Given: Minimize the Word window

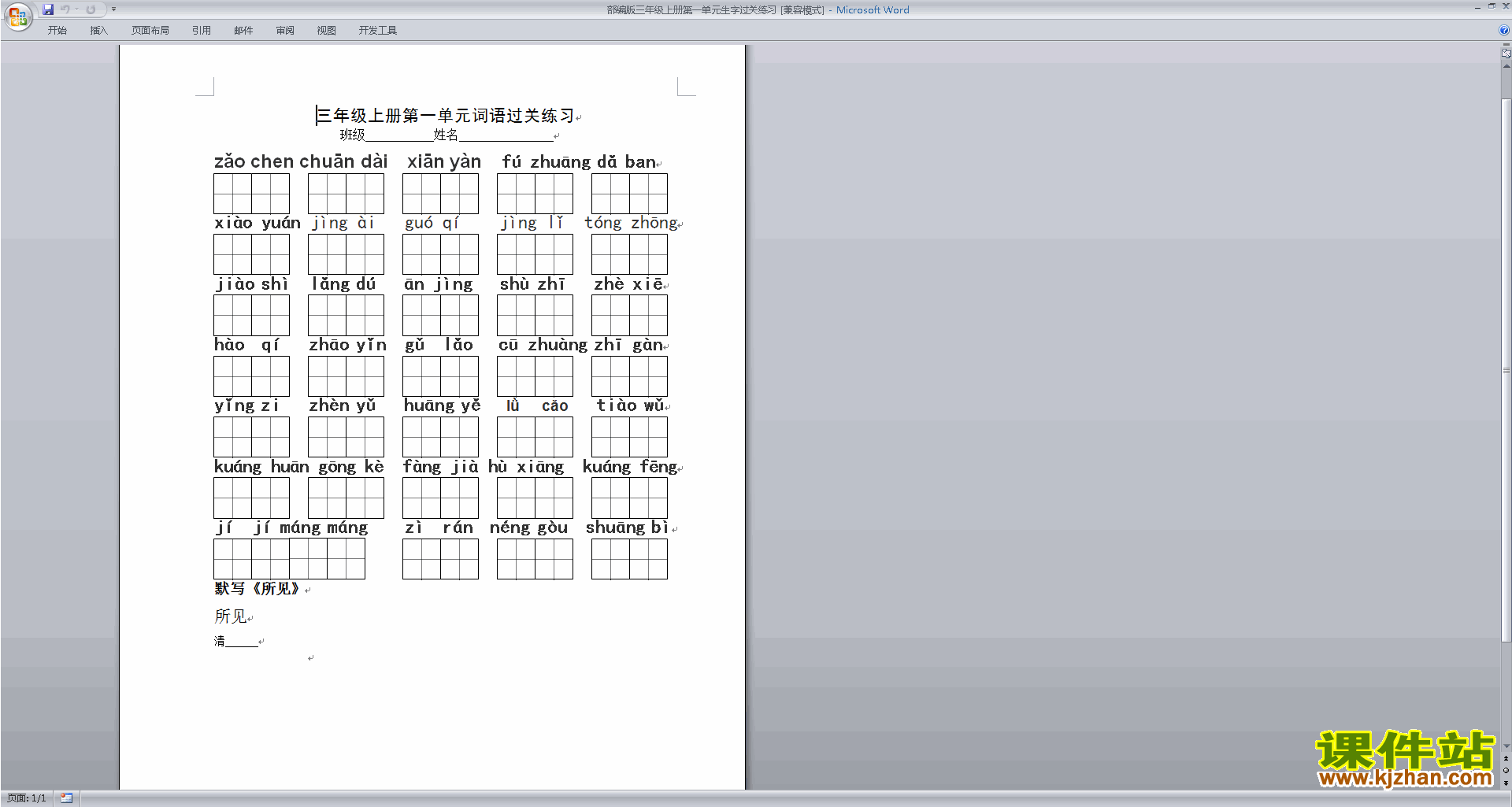Looking at the screenshot, I should (1477, 6).
